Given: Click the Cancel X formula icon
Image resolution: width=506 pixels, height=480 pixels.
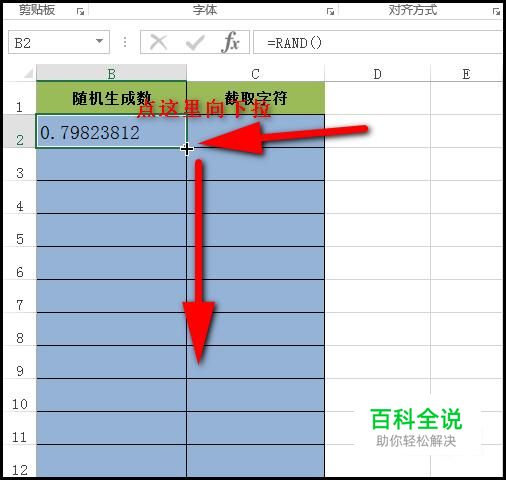Looking at the screenshot, I should 158,42.
